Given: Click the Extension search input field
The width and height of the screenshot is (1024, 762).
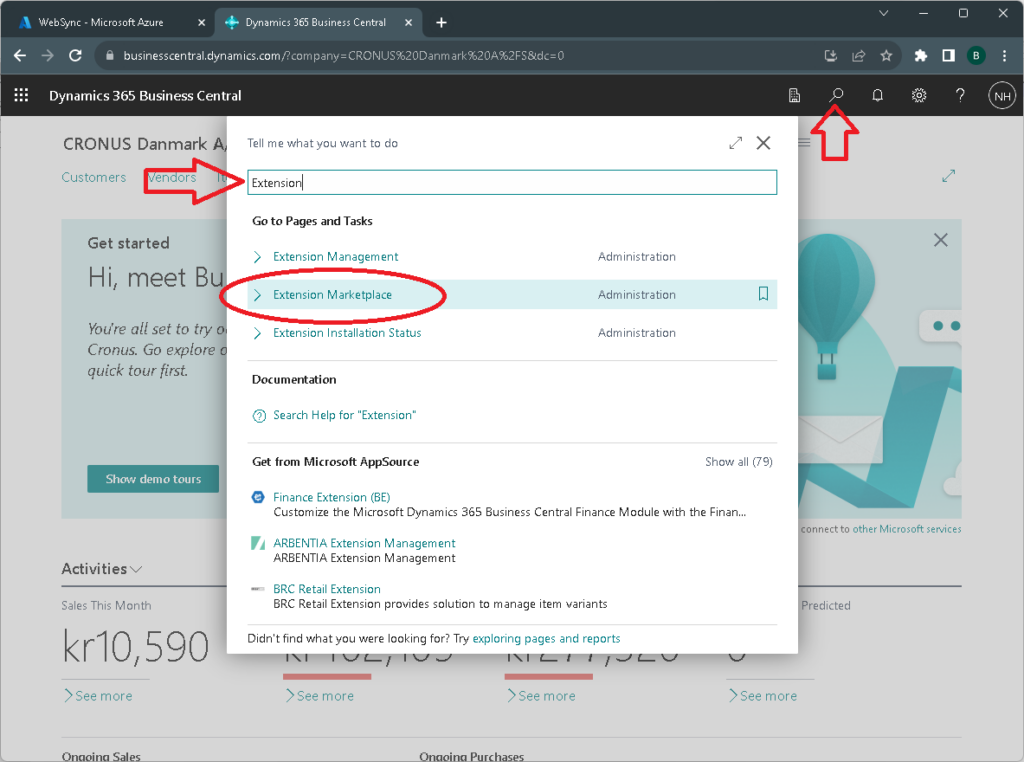Looking at the screenshot, I should tap(512, 183).
